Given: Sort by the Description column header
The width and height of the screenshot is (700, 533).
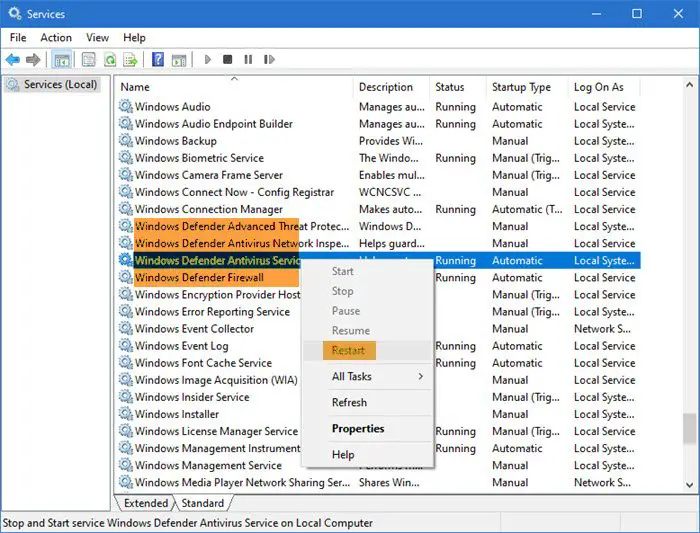Looking at the screenshot, I should pos(392,87).
